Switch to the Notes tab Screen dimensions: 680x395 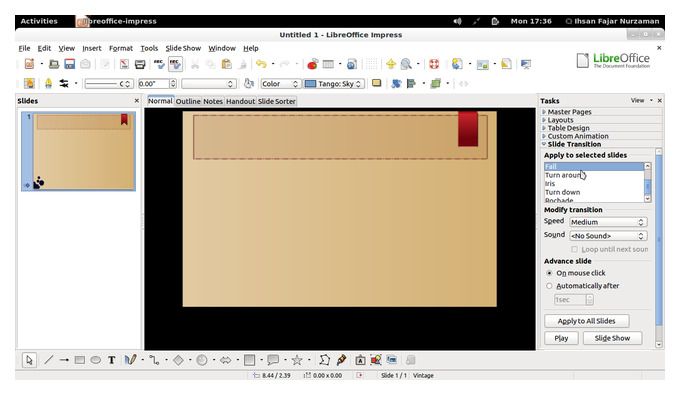coord(212,101)
